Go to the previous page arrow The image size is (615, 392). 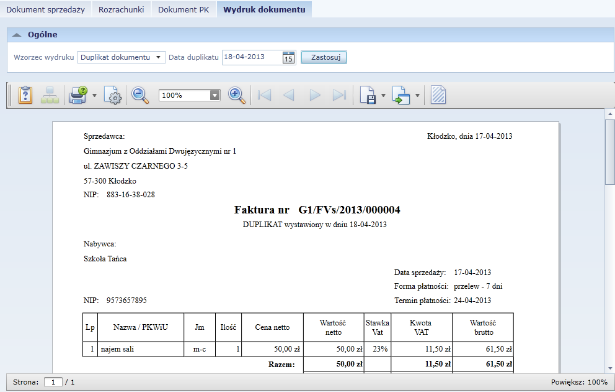[289, 95]
